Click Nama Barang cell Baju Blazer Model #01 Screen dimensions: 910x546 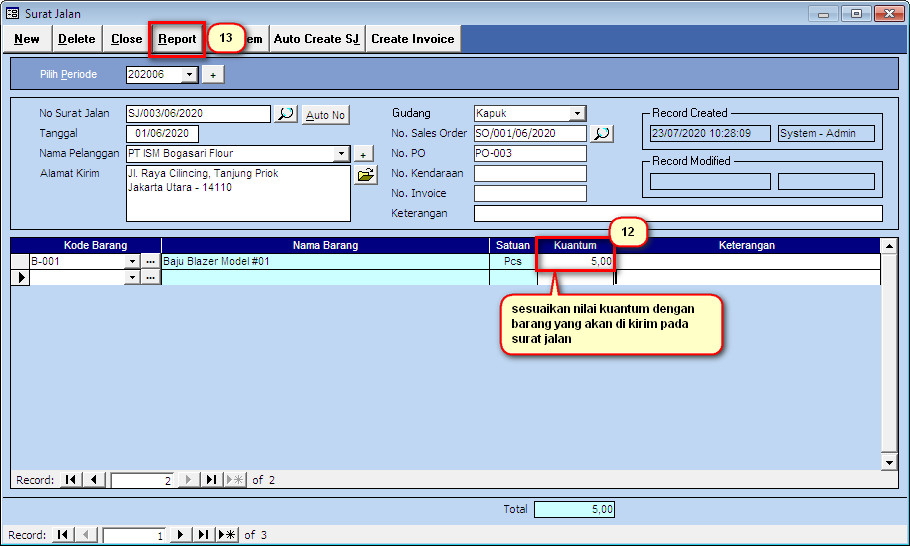[326, 262]
